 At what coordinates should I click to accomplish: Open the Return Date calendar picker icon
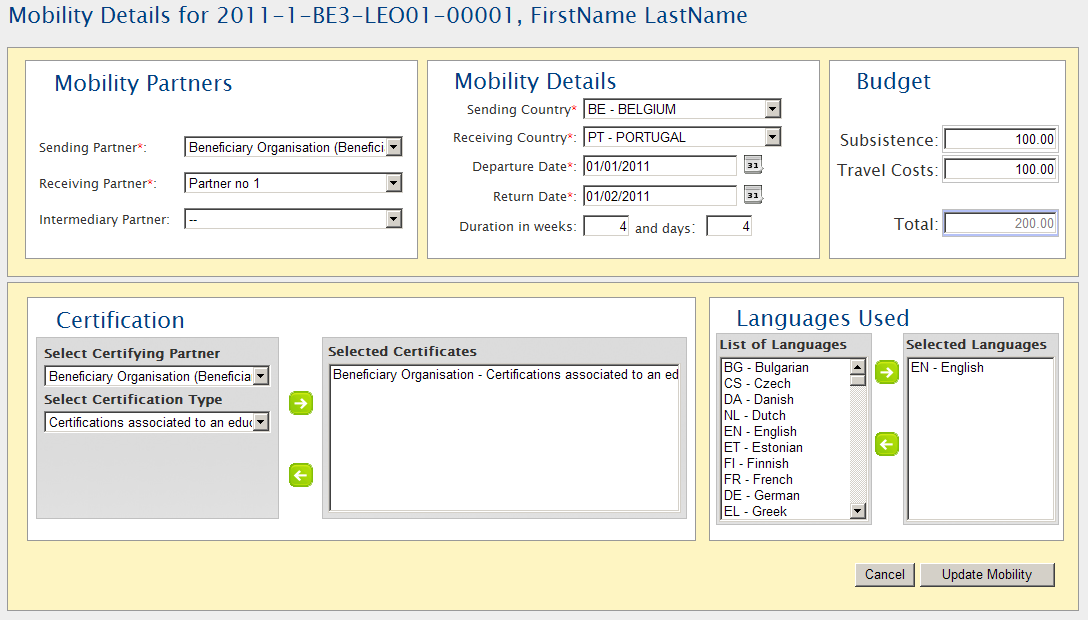pyautogui.click(x=753, y=195)
